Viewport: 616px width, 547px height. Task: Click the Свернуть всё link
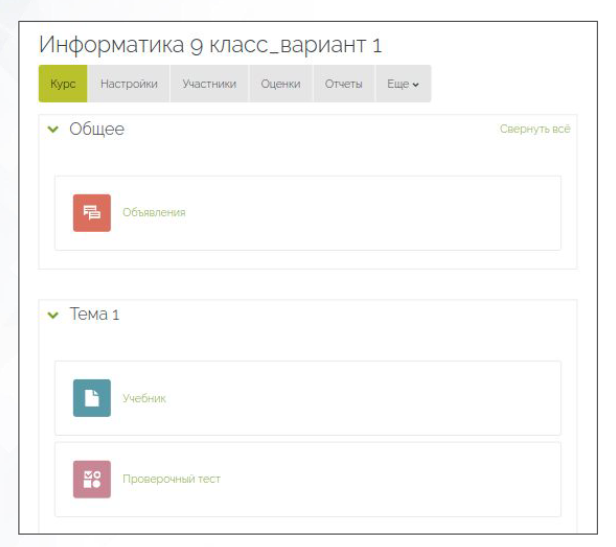click(534, 130)
